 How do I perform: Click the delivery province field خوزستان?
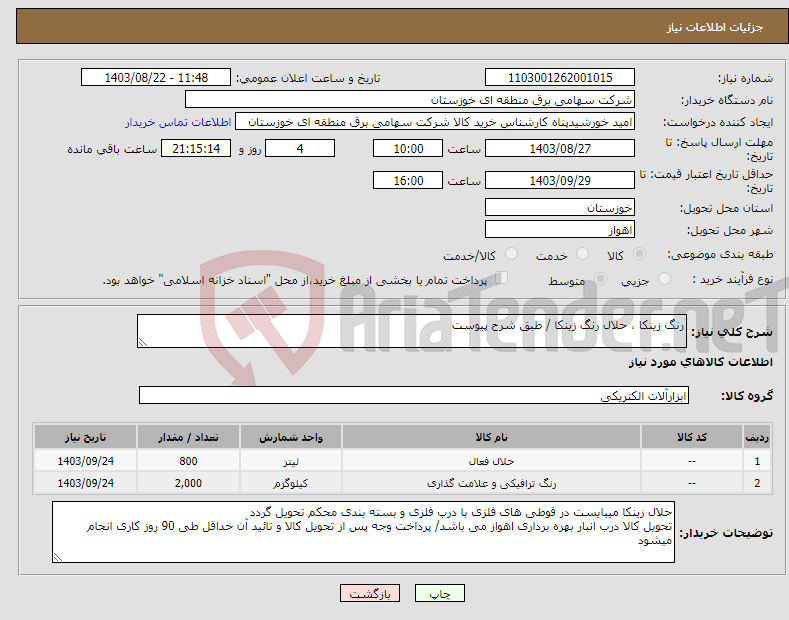tap(560, 207)
